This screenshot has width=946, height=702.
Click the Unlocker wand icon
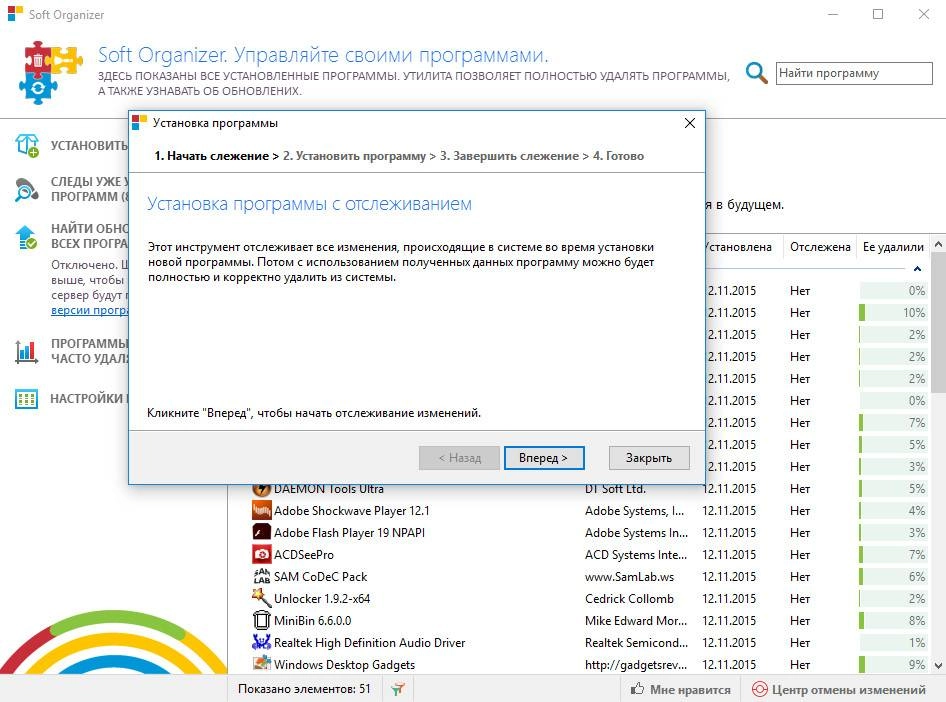(x=261, y=598)
